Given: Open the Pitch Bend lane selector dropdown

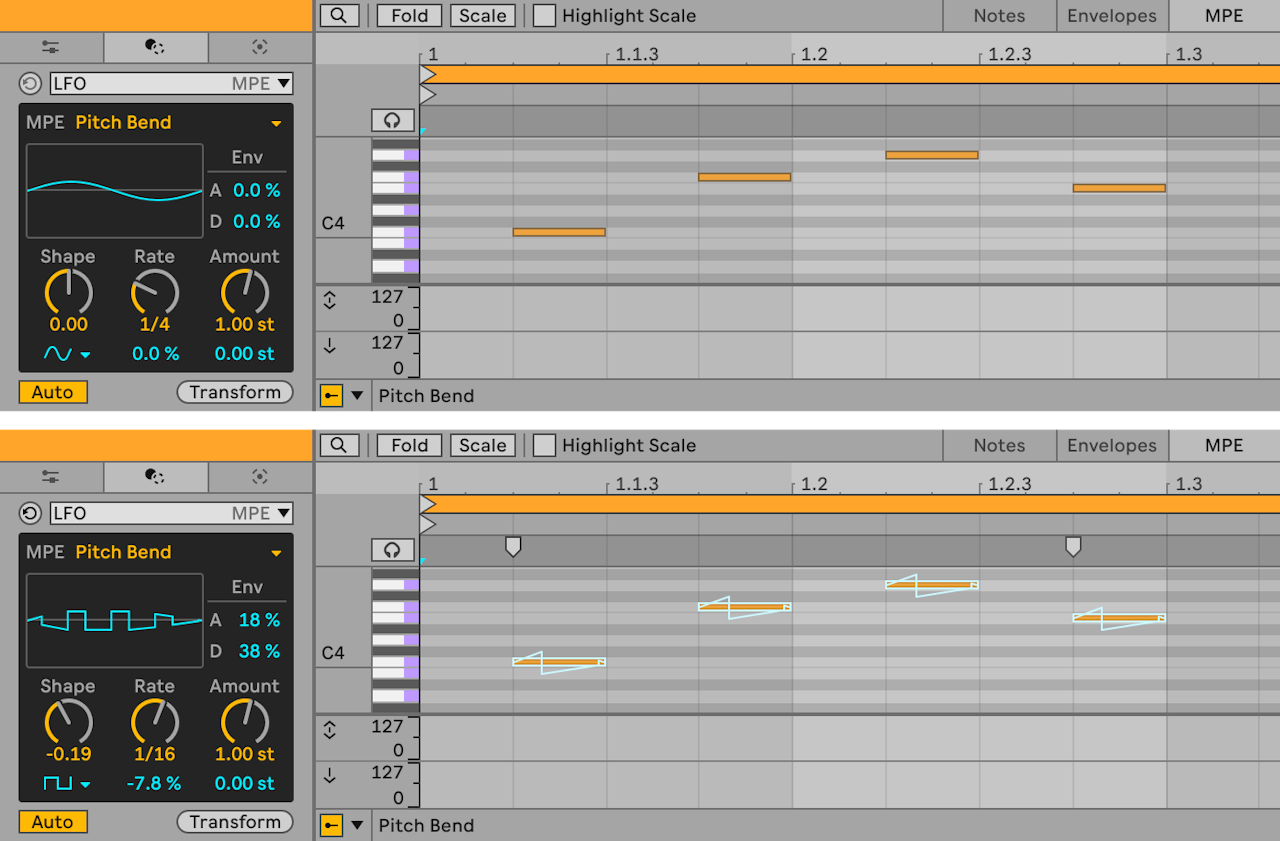Looking at the screenshot, I should pyautogui.click(x=358, y=395).
